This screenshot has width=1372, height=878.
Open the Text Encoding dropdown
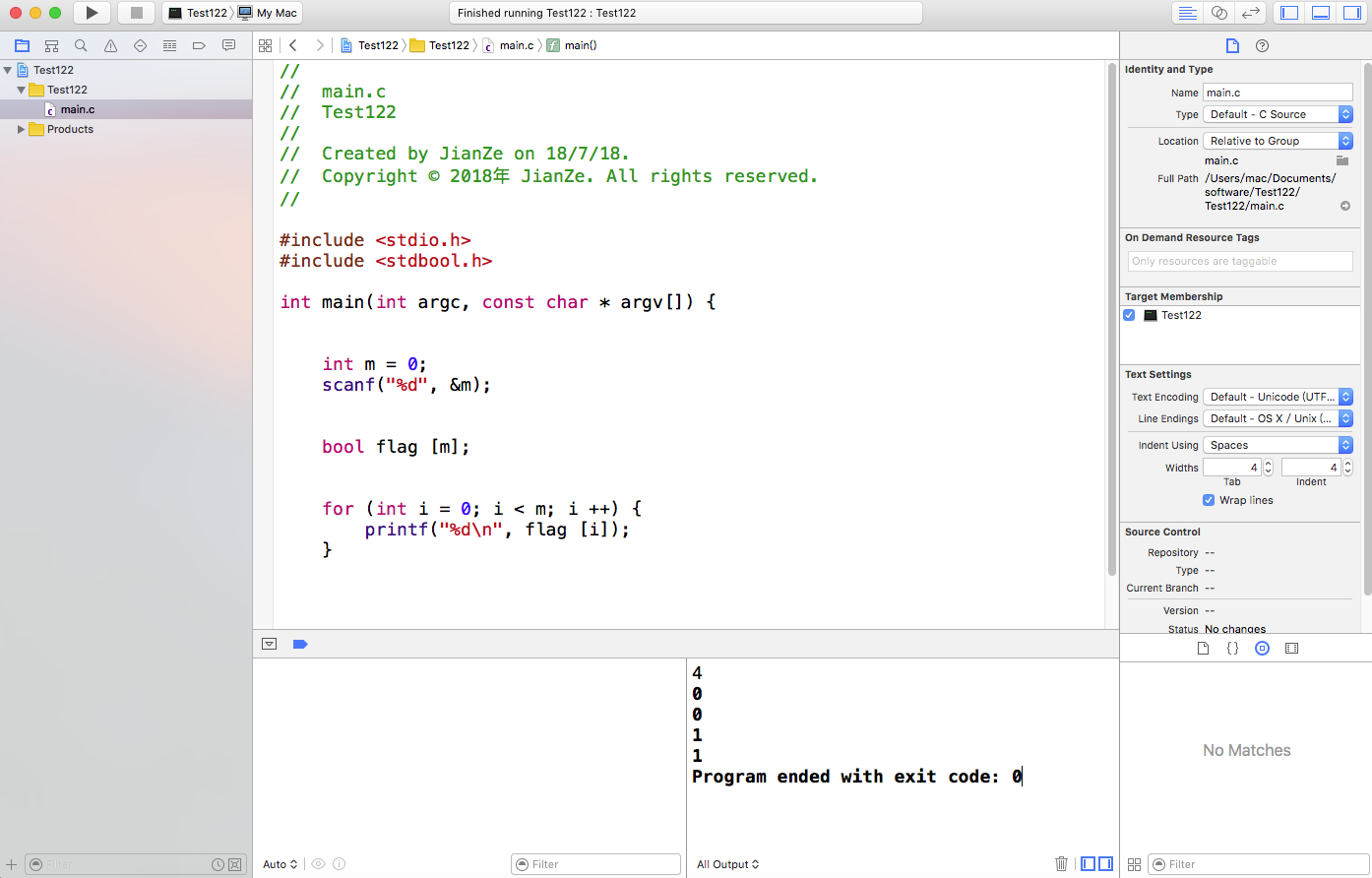(1278, 397)
